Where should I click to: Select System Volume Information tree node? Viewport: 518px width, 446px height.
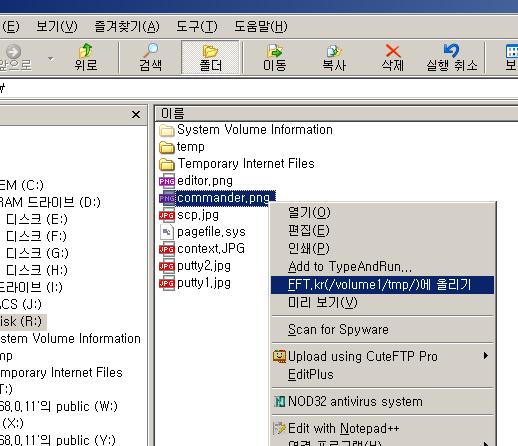coord(70,338)
